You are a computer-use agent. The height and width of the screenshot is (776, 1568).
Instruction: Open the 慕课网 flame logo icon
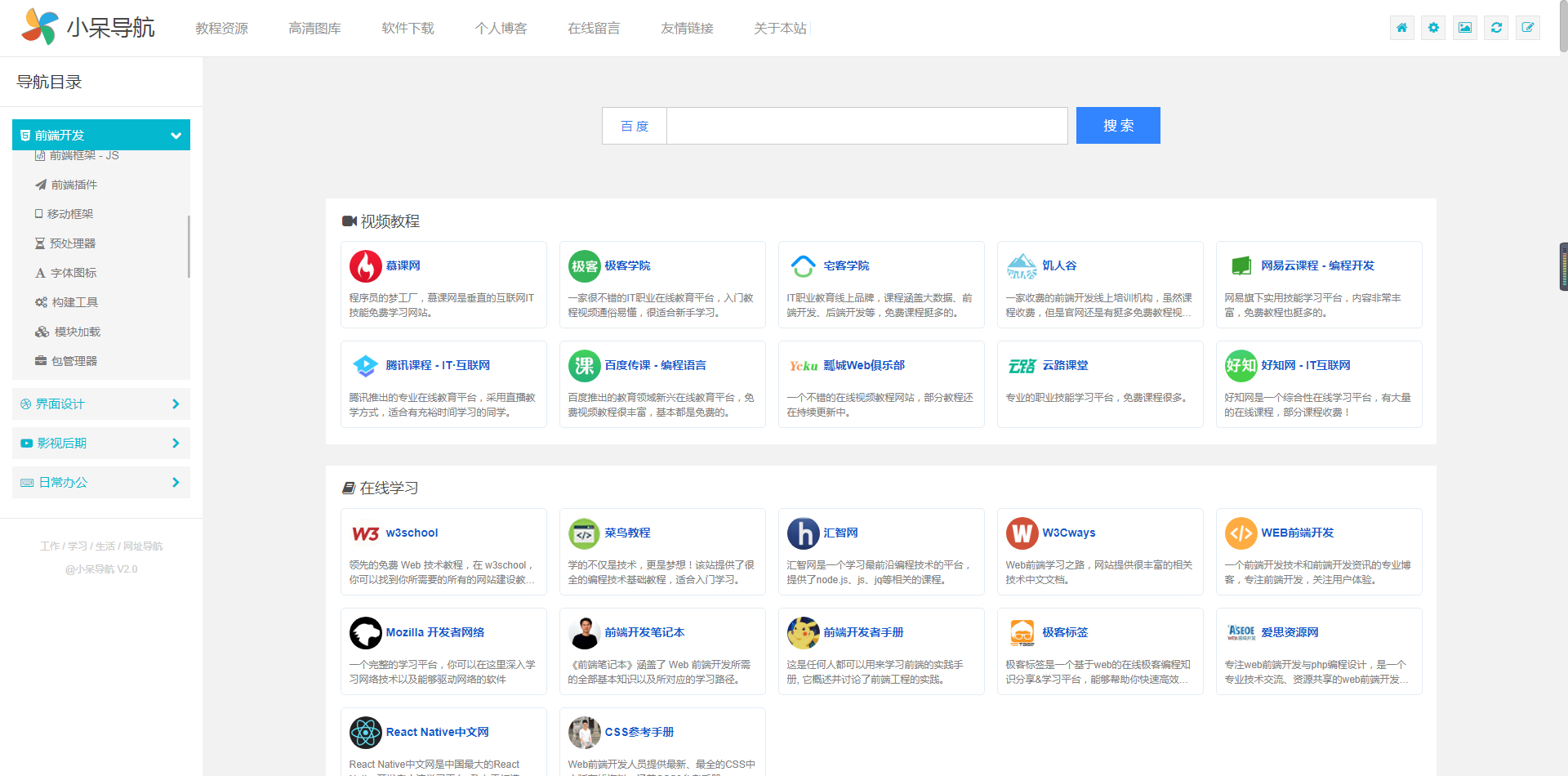[365, 266]
